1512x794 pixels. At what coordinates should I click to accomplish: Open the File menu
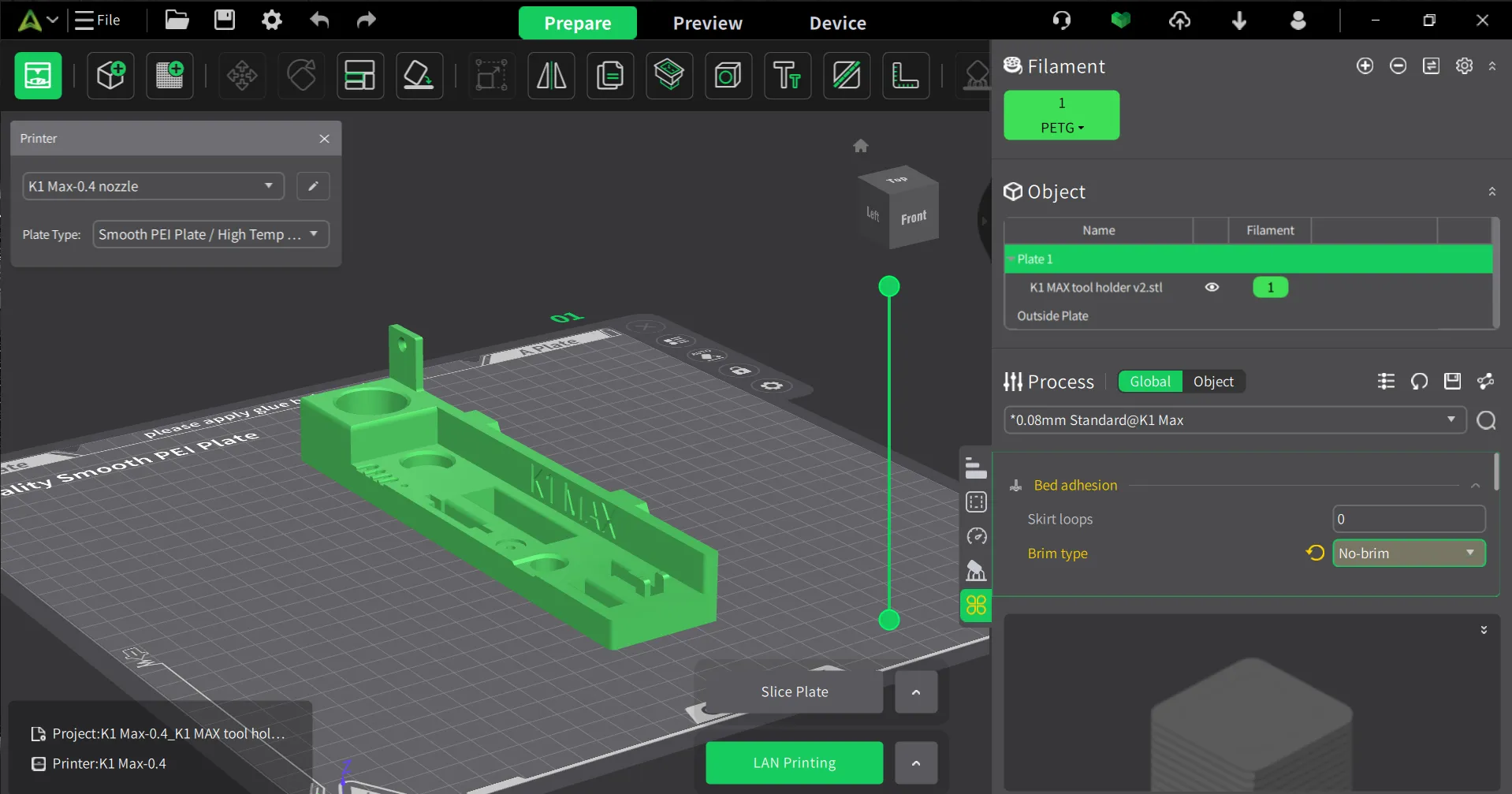pos(97,20)
